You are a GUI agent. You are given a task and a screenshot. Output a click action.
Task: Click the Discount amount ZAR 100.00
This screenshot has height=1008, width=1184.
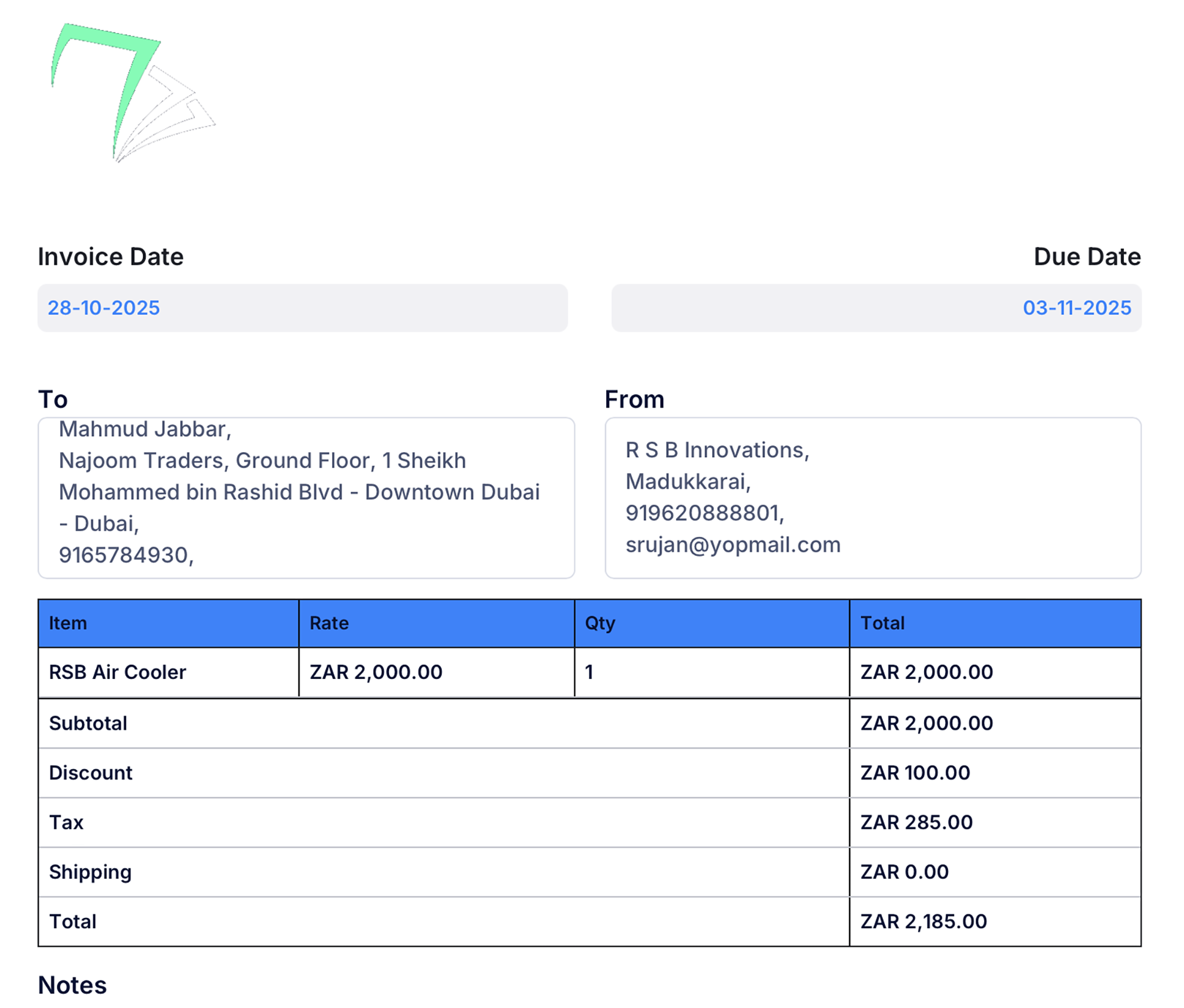[914, 773]
